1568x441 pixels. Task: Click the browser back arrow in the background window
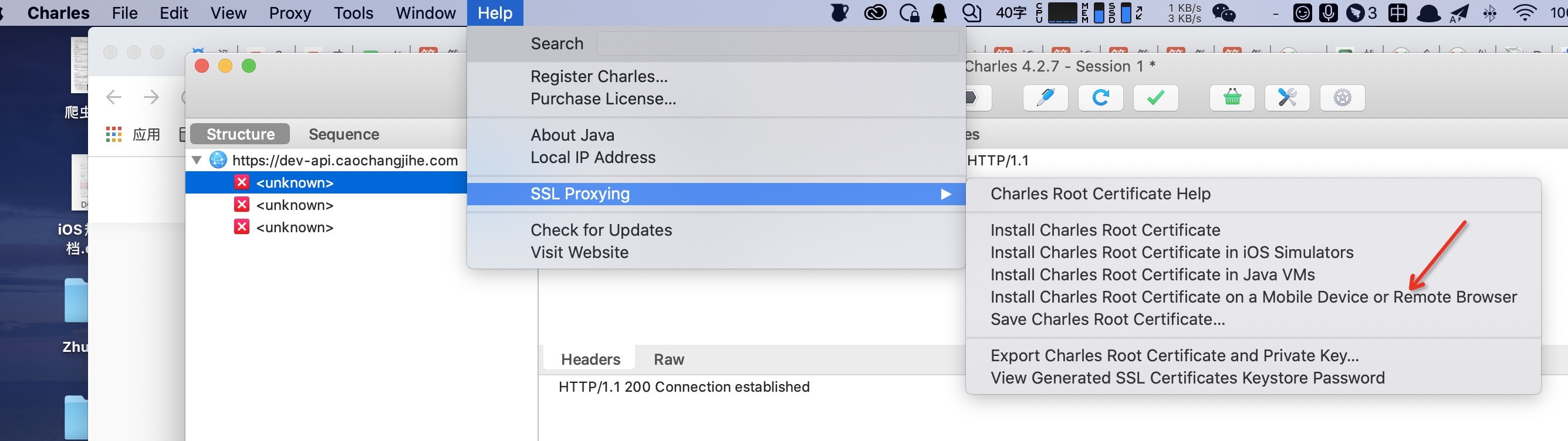point(114,97)
